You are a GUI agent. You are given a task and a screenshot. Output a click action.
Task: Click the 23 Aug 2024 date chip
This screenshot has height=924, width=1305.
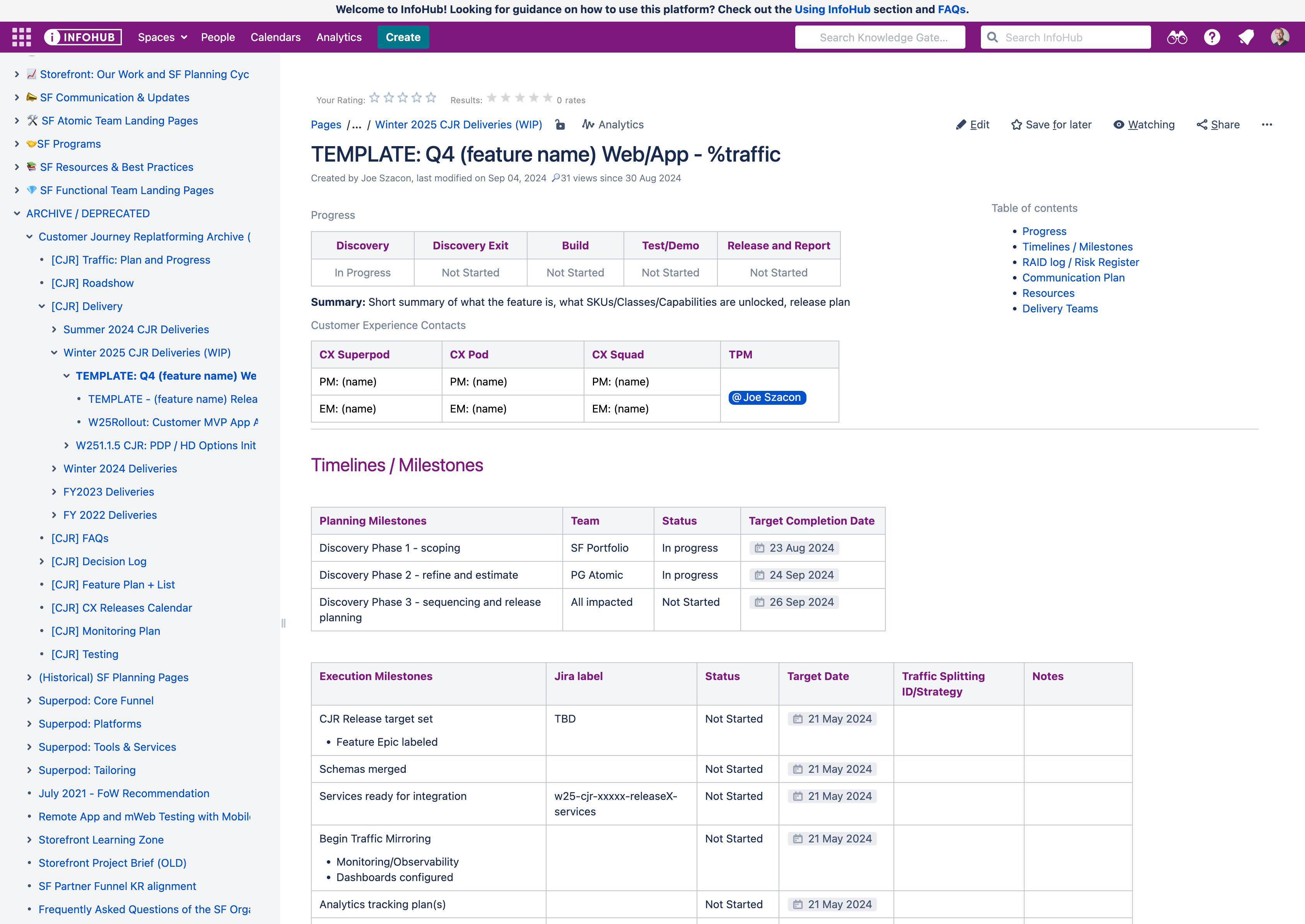(x=794, y=548)
